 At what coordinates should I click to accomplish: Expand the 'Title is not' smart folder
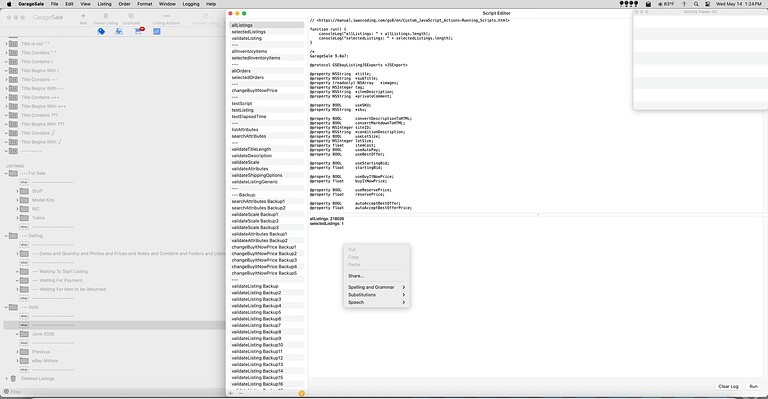coord(6,44)
